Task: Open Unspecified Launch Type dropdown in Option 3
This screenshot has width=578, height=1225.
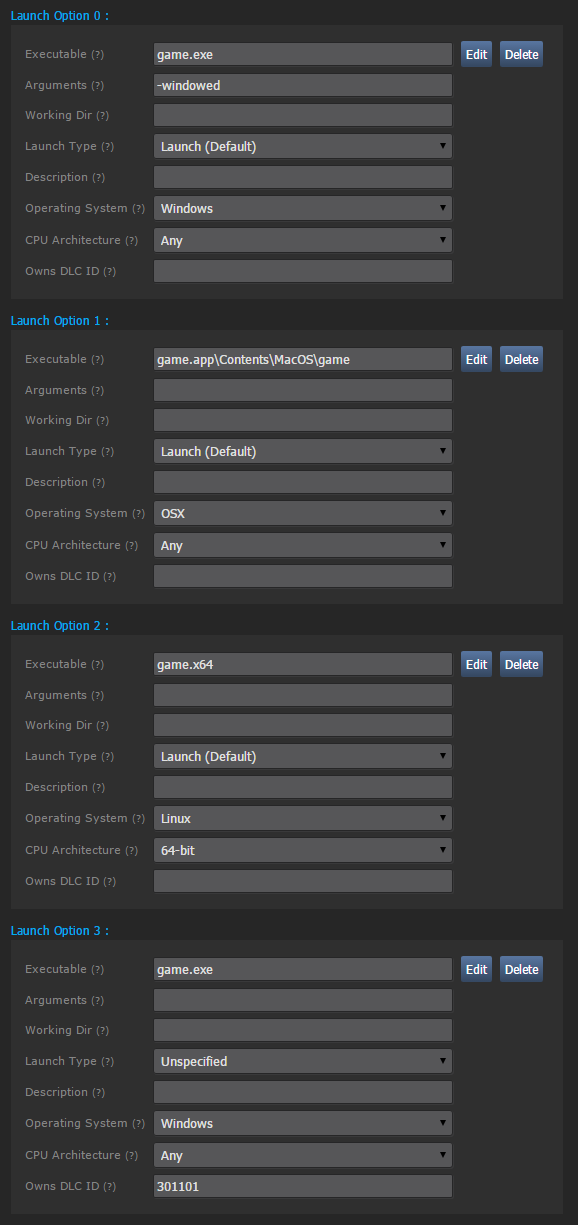Action: point(303,1061)
